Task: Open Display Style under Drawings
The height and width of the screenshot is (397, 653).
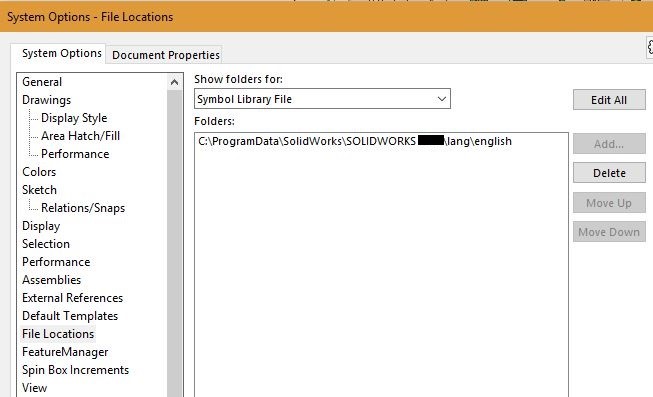Action: [74, 118]
